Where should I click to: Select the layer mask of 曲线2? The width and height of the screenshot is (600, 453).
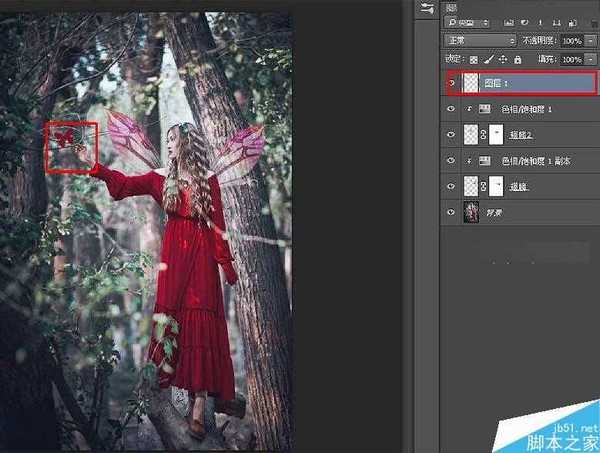tap(499, 134)
